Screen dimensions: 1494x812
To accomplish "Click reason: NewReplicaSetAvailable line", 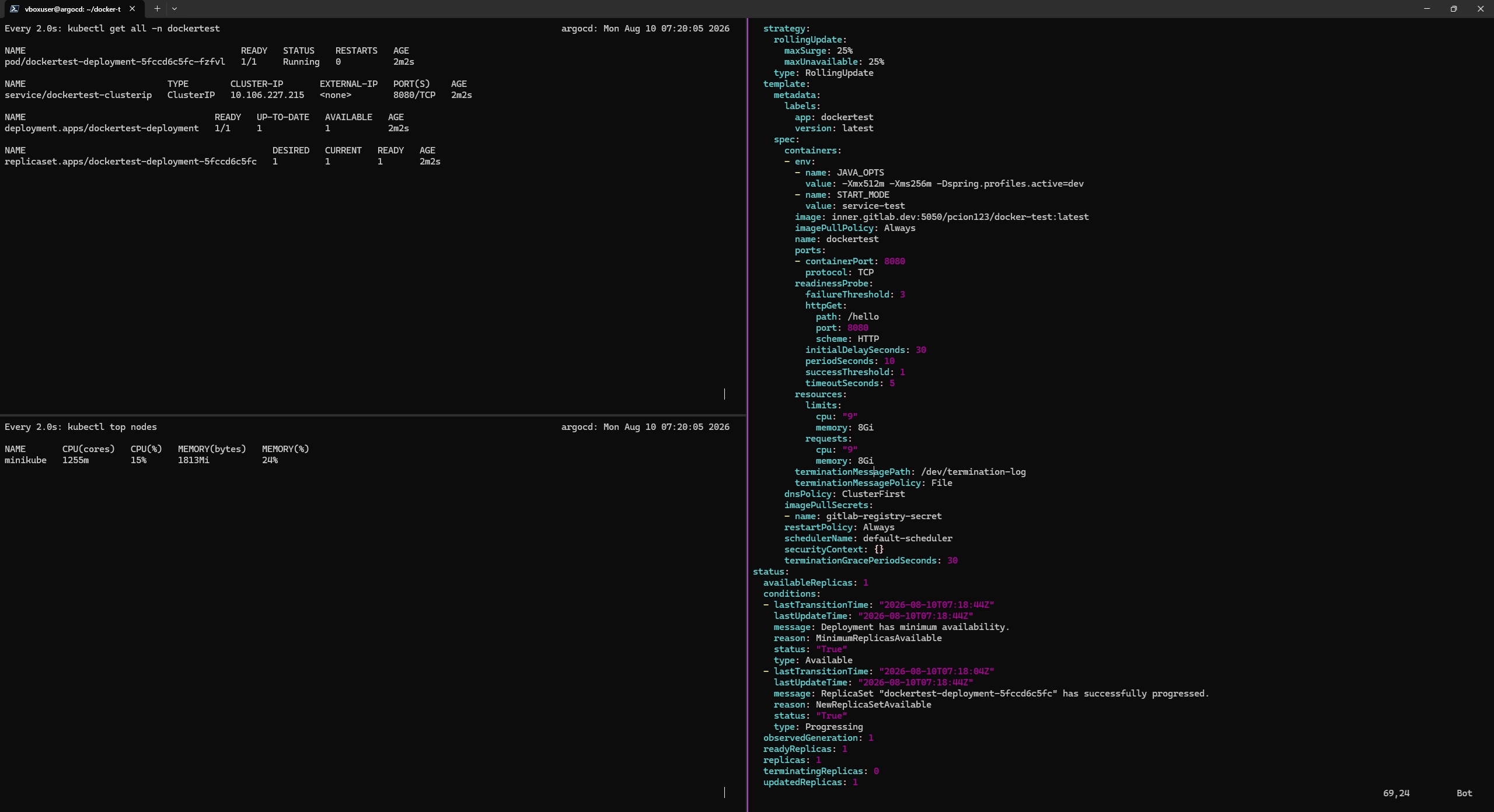I will pyautogui.click(x=853, y=705).
